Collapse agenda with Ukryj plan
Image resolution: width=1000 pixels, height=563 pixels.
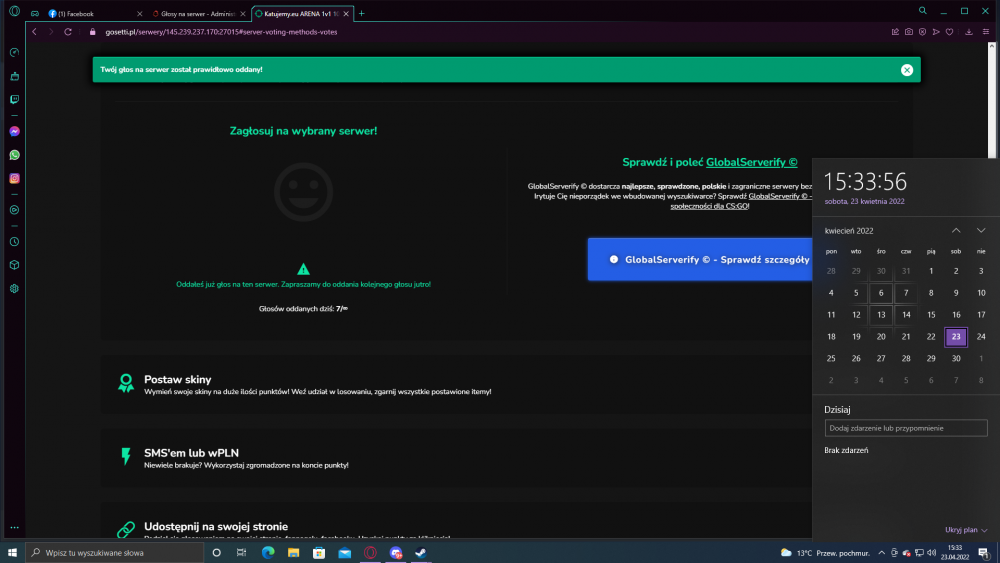(x=966, y=530)
